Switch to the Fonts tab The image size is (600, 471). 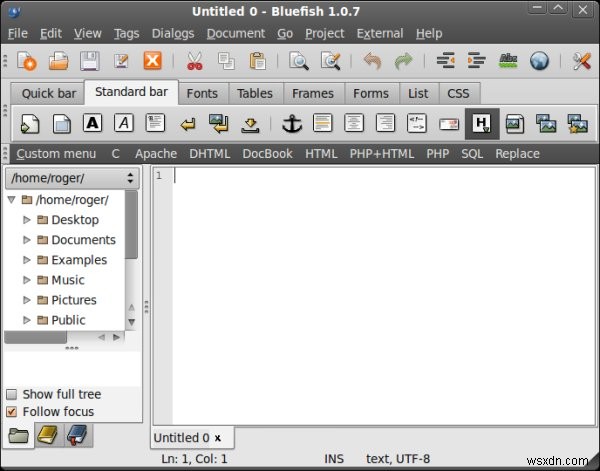[x=202, y=93]
